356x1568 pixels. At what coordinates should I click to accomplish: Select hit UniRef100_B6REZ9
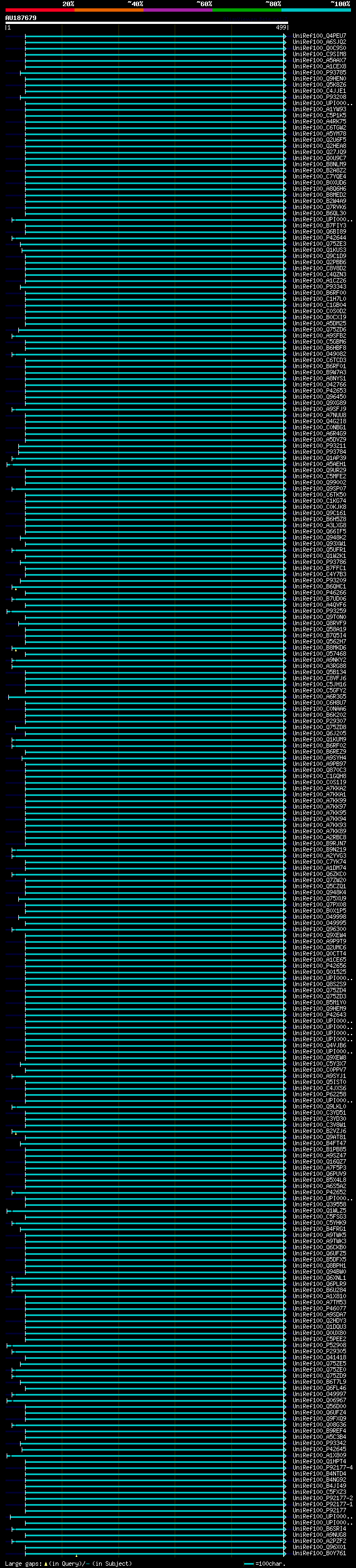319,751
